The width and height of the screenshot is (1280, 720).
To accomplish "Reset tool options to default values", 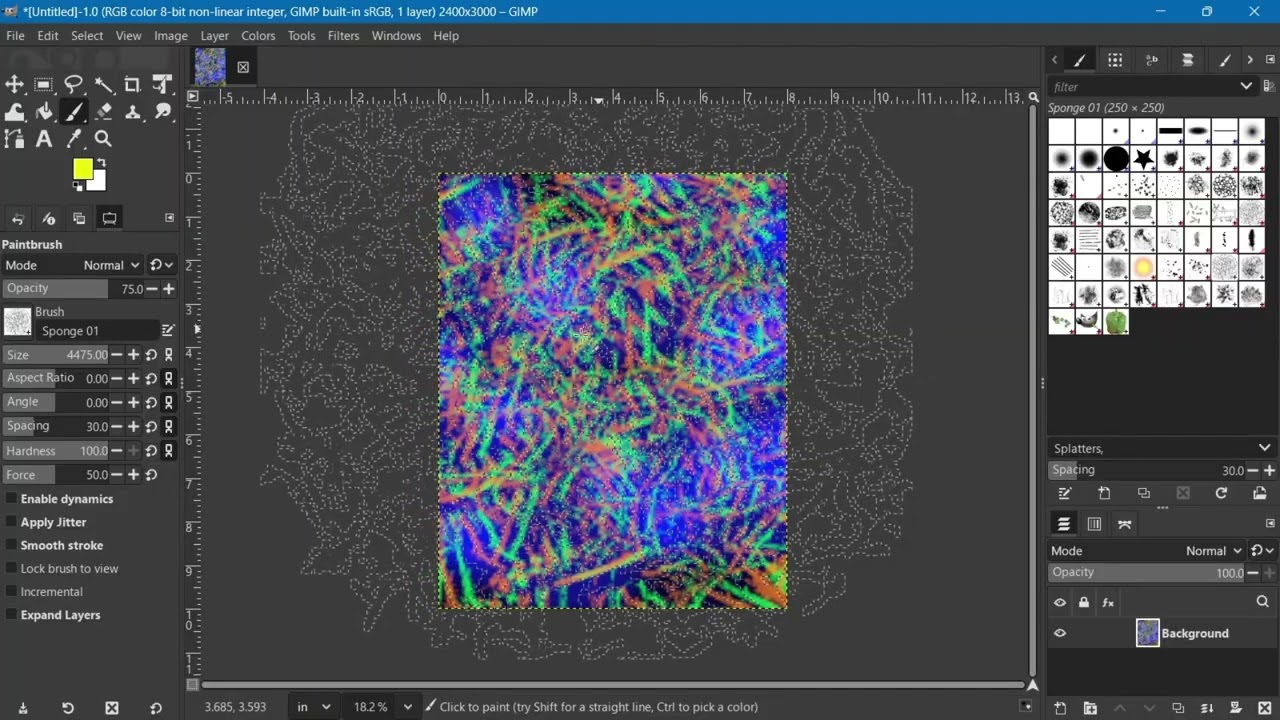I will point(156,708).
